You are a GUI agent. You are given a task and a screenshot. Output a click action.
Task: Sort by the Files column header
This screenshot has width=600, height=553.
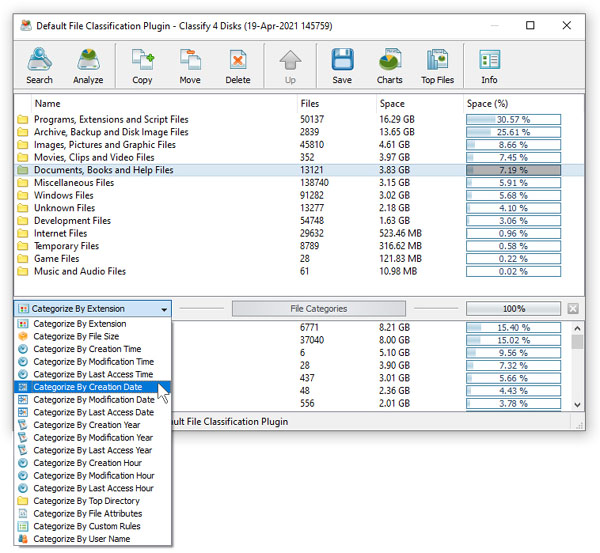[337, 104]
